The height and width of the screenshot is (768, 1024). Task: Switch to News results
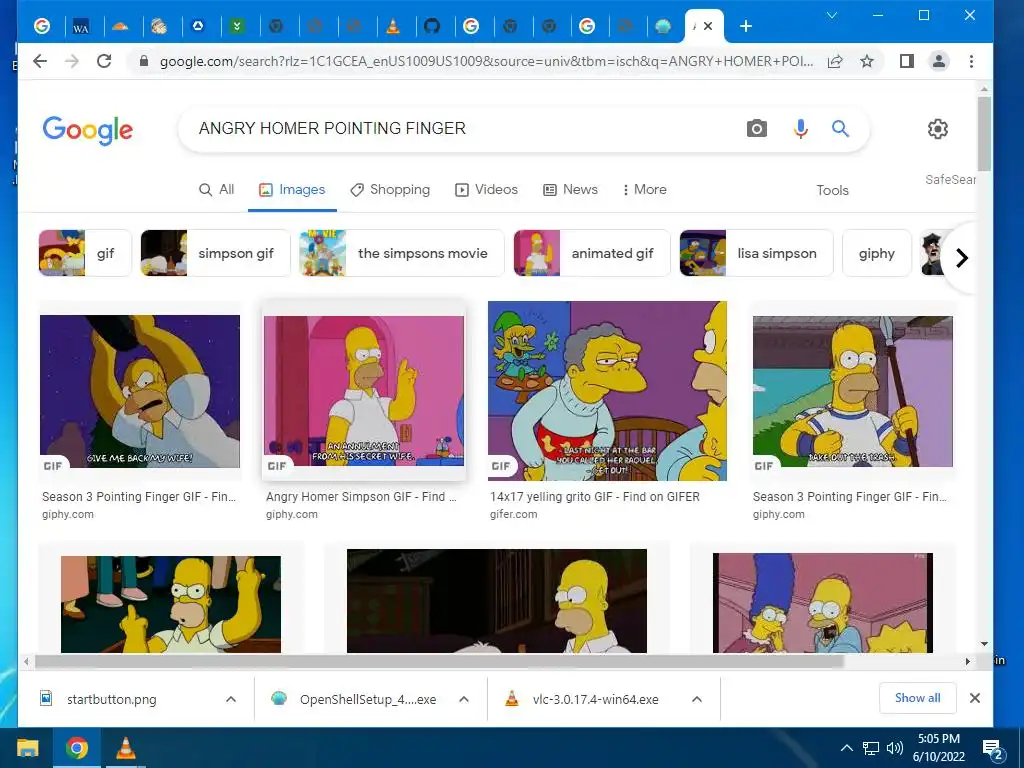(x=570, y=189)
